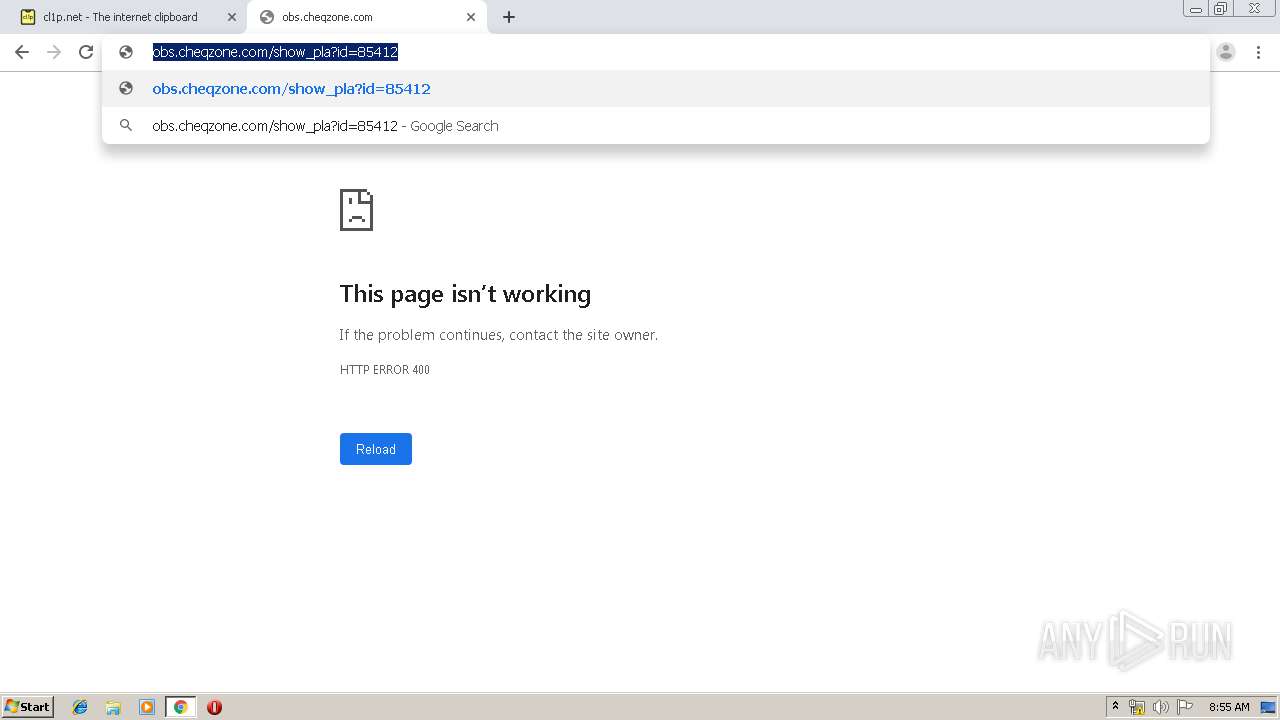Click the Chrome taskbar icon
The image size is (1280, 720).
[x=180, y=707]
